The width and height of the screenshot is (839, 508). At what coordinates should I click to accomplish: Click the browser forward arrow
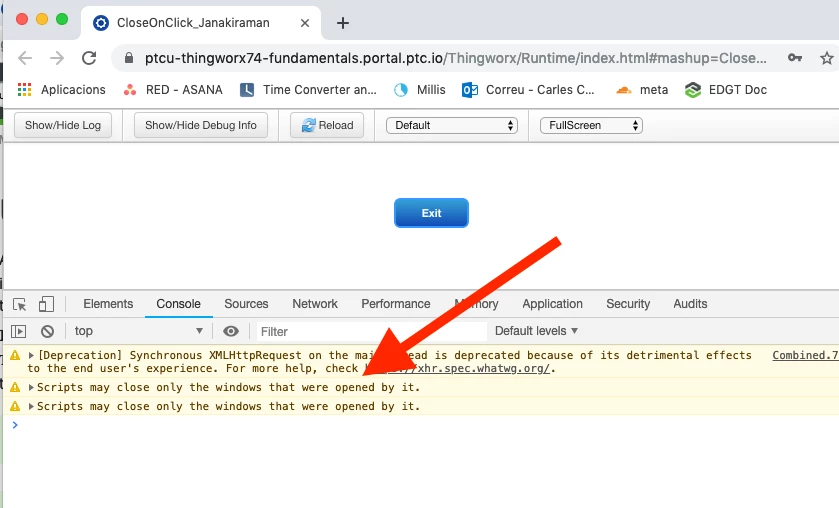(x=57, y=58)
